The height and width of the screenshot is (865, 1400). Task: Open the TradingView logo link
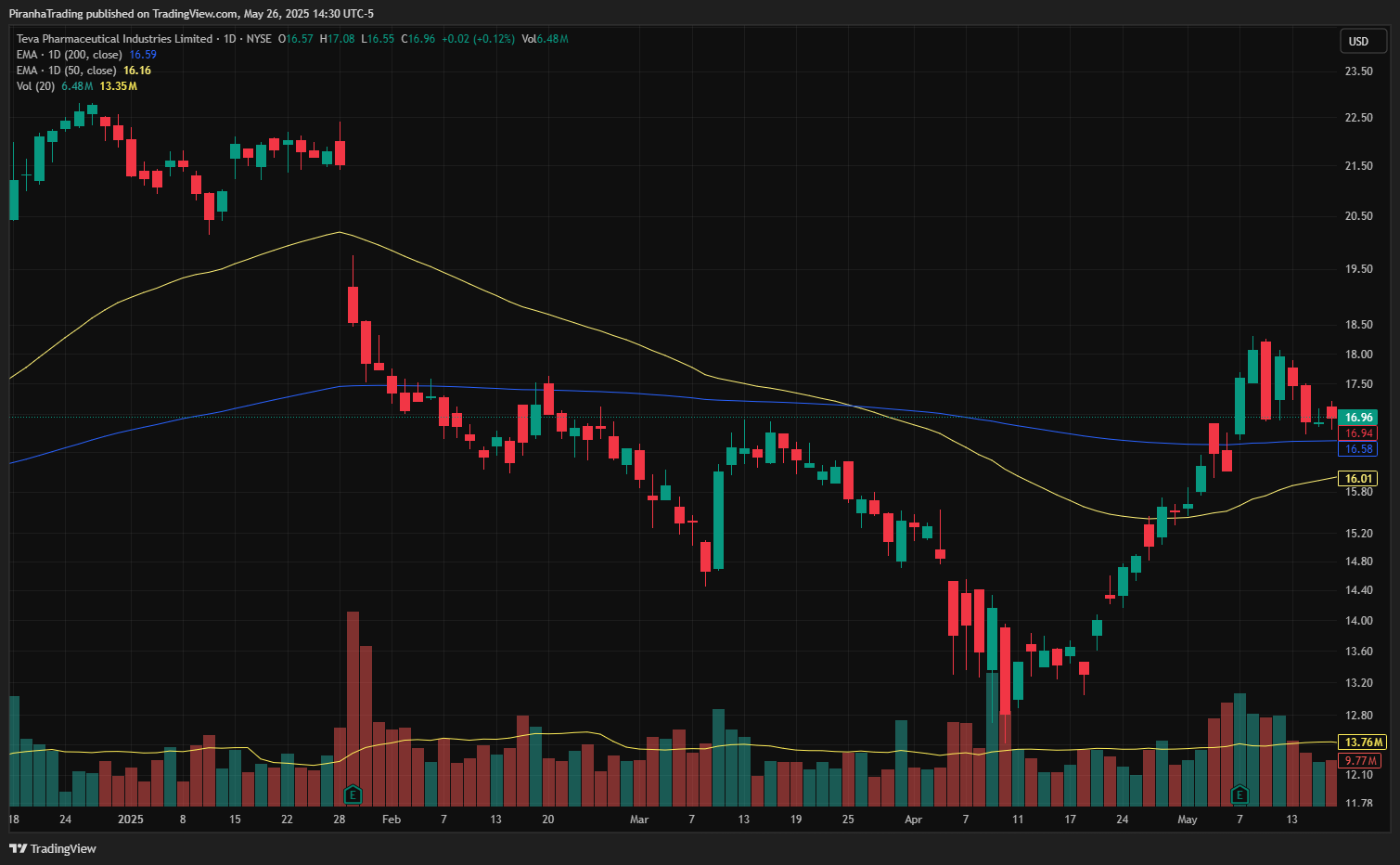53,848
